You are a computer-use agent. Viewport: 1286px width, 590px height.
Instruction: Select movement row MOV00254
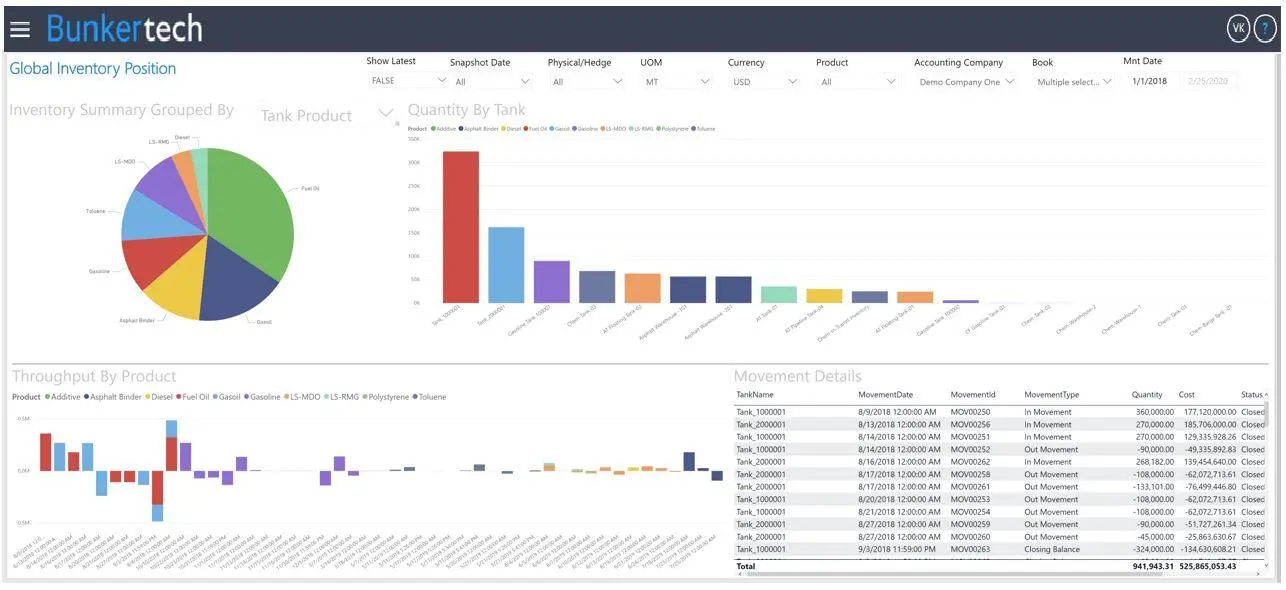[x=1000, y=512]
